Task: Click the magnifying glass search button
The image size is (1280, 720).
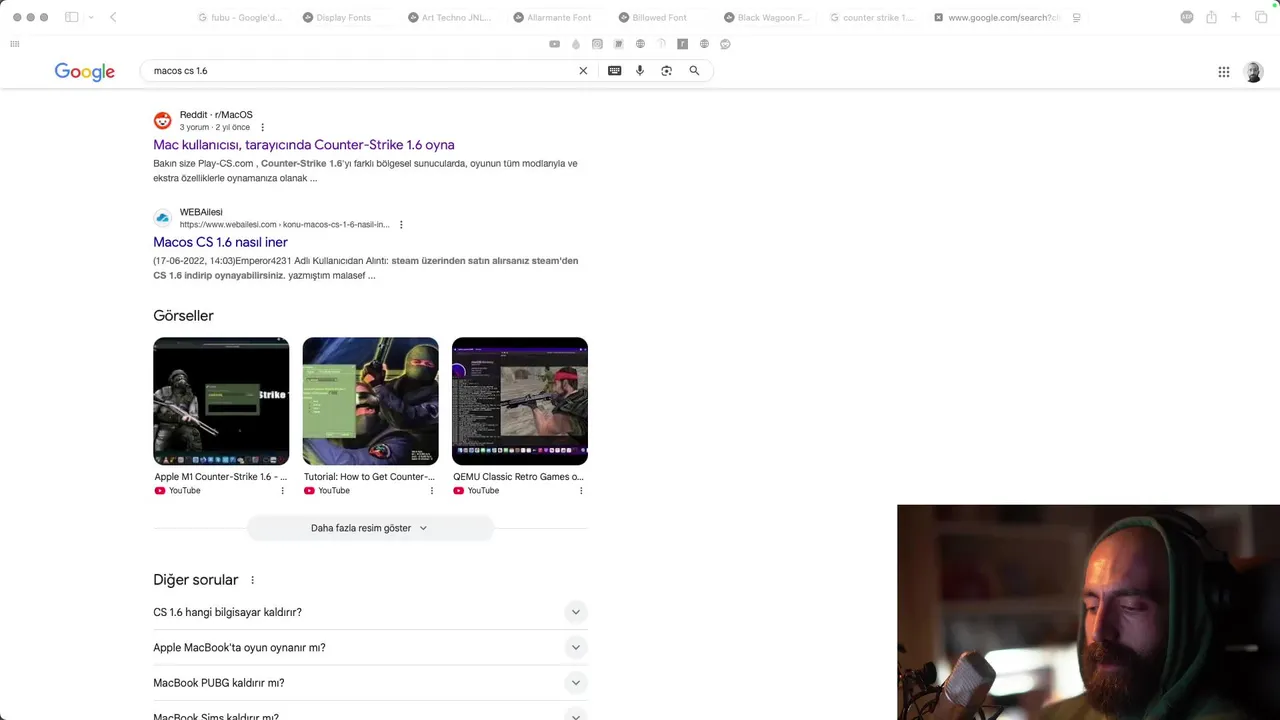Action: tap(694, 71)
